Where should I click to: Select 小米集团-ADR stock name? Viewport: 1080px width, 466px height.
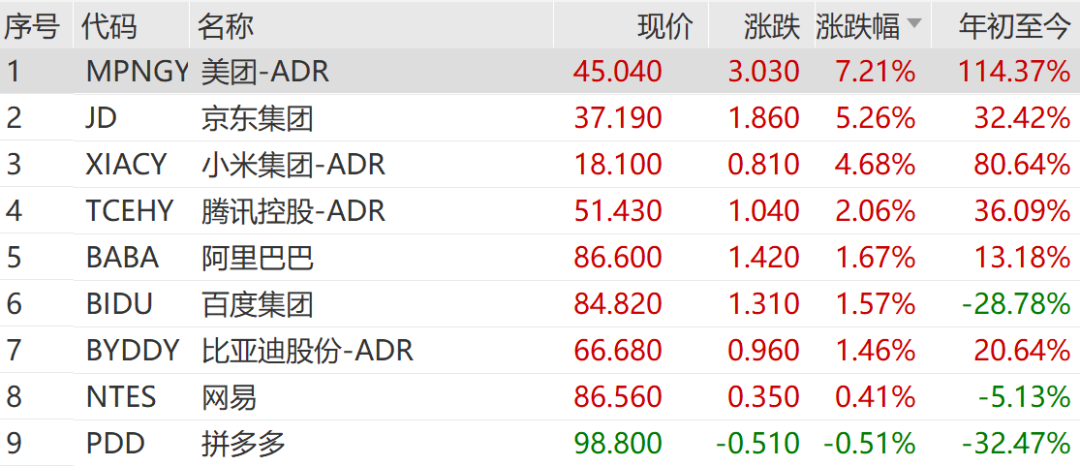tap(293, 165)
